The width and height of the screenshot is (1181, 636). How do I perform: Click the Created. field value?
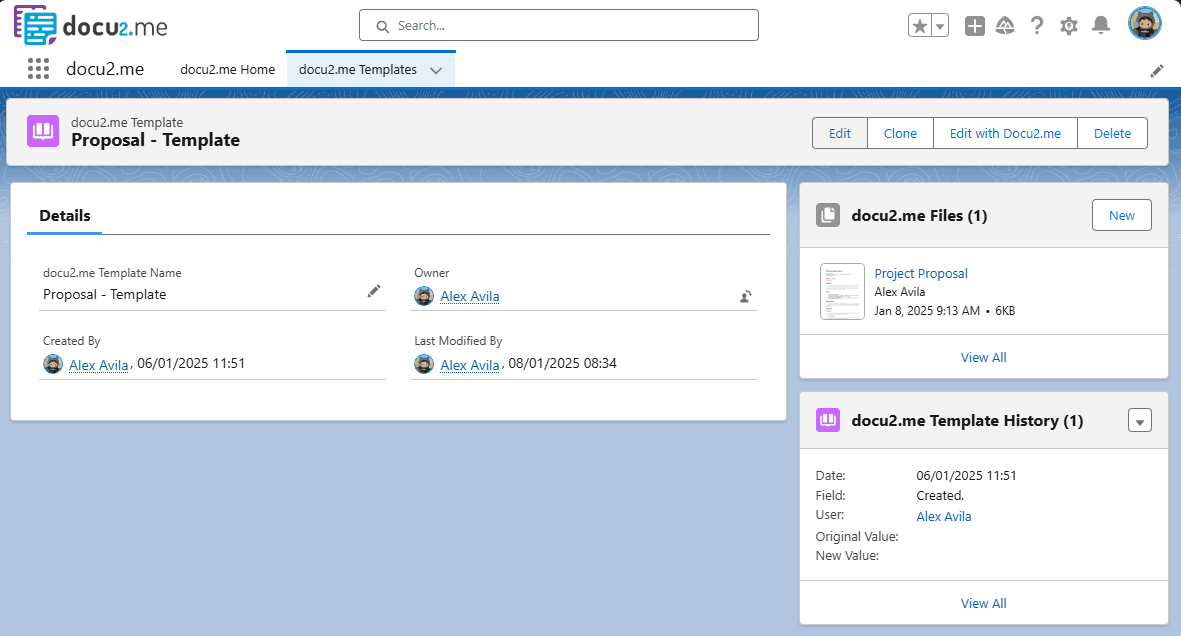(x=940, y=495)
